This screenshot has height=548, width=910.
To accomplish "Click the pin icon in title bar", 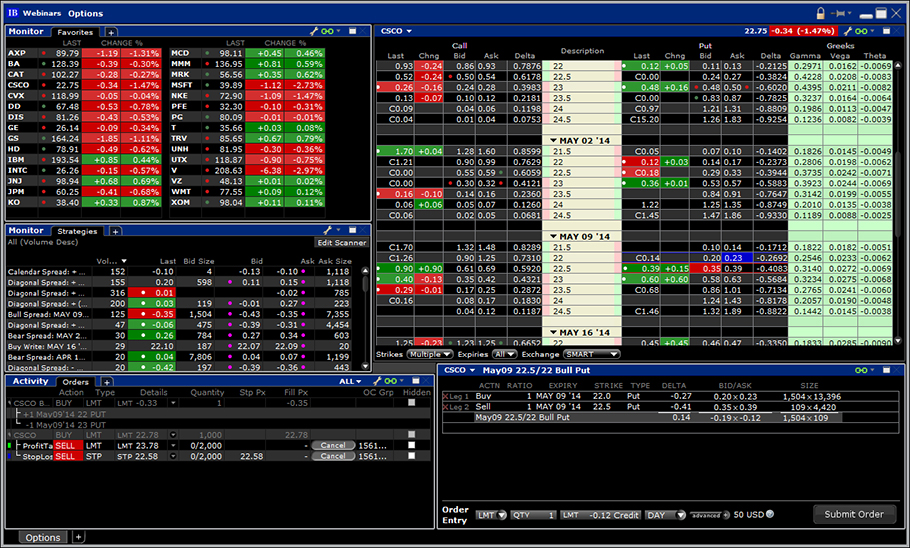I will coord(839,13).
